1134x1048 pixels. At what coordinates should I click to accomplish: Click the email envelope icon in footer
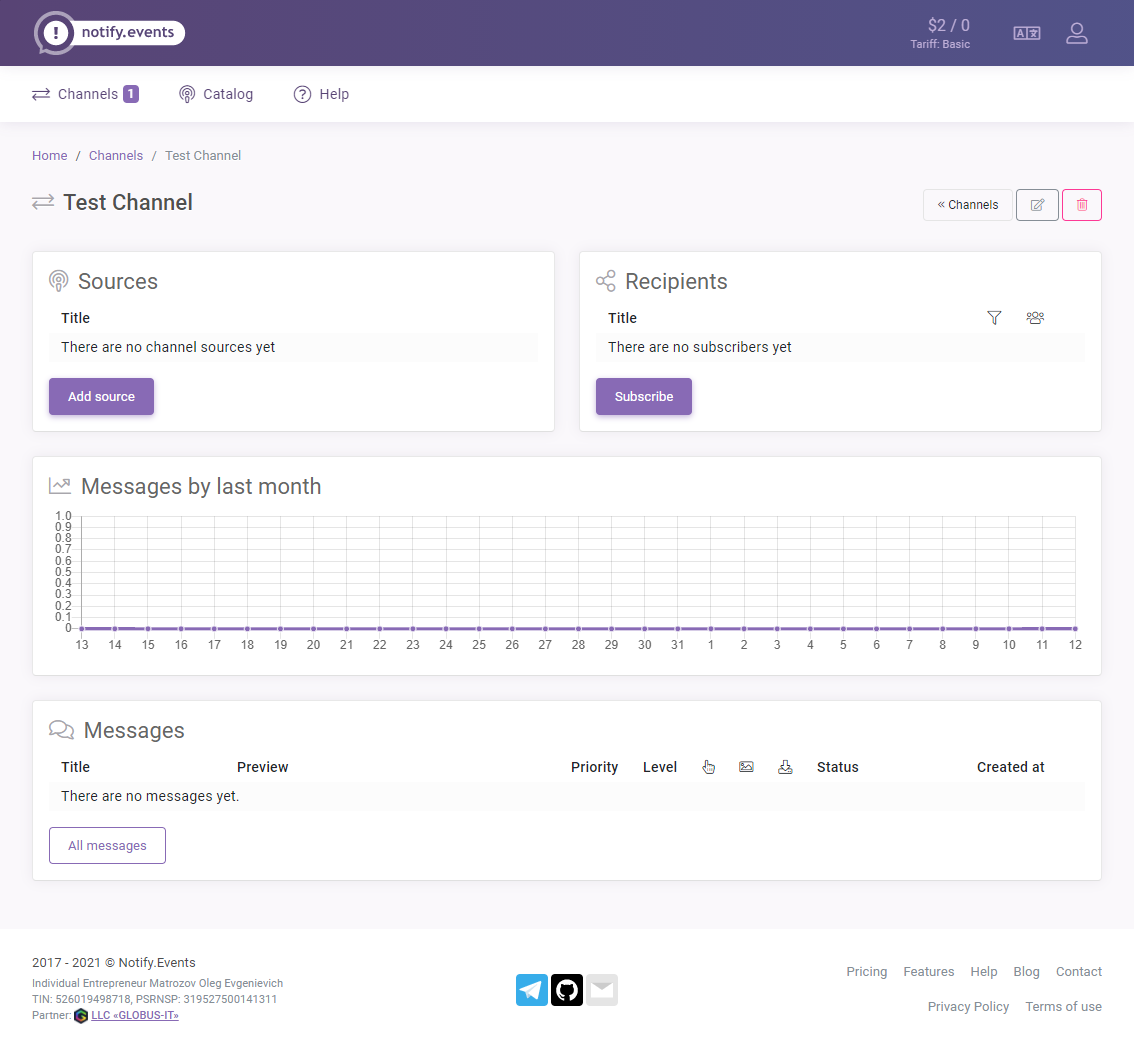point(602,990)
